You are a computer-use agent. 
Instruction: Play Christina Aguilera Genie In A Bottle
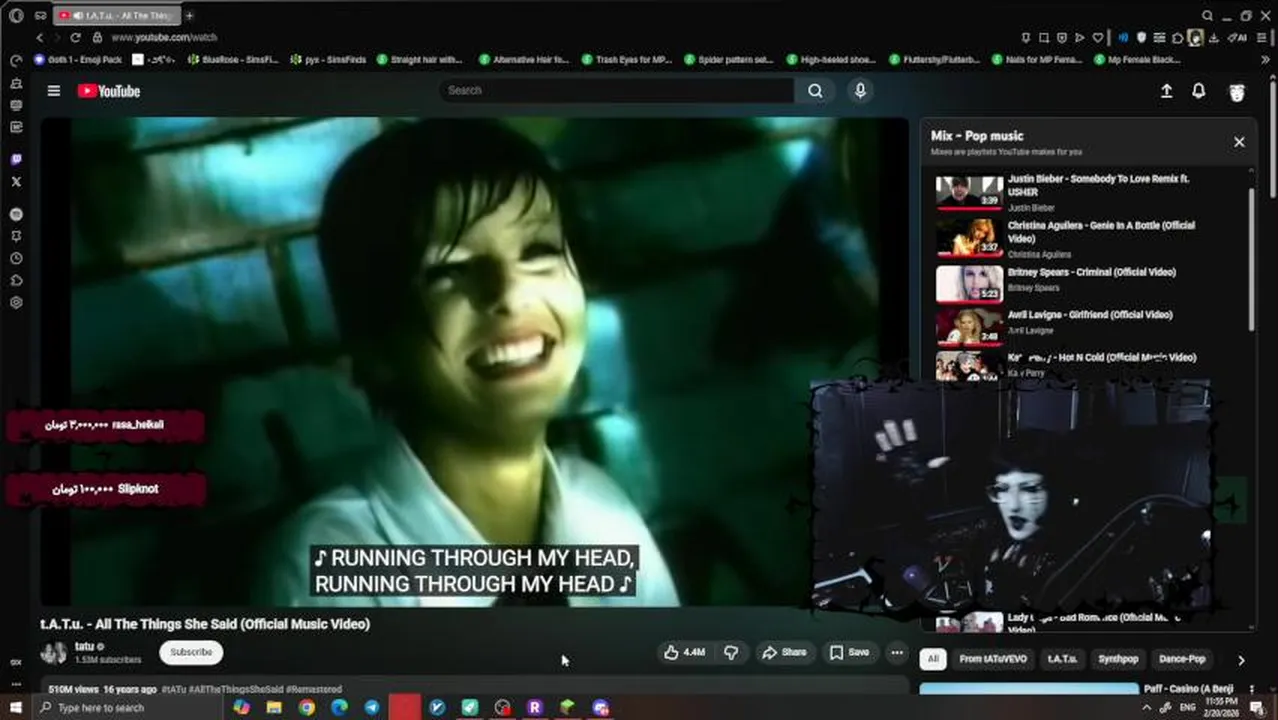click(1089, 238)
